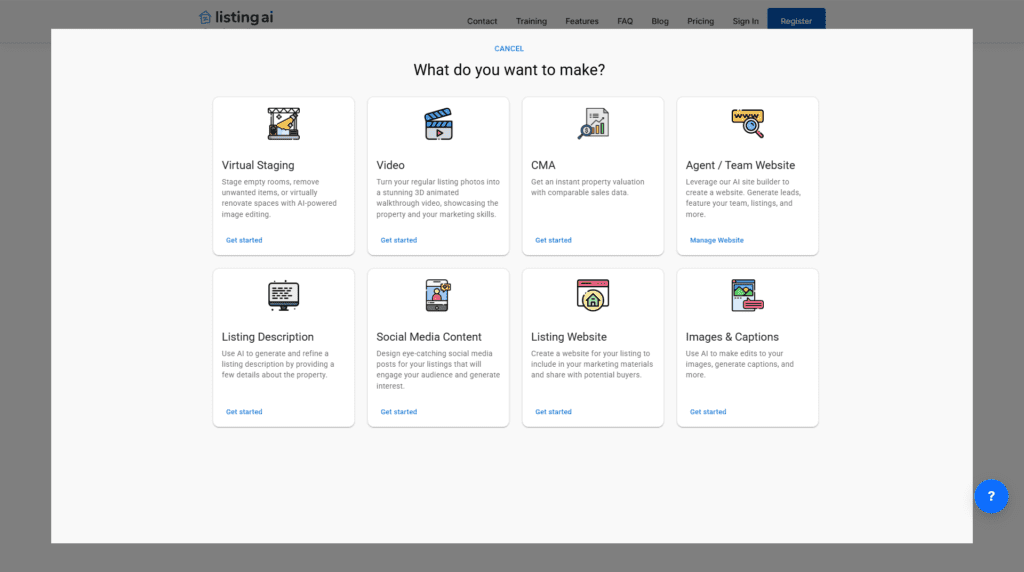The height and width of the screenshot is (572, 1024).
Task: Select the Agent / Team Website icon
Action: 747,124
